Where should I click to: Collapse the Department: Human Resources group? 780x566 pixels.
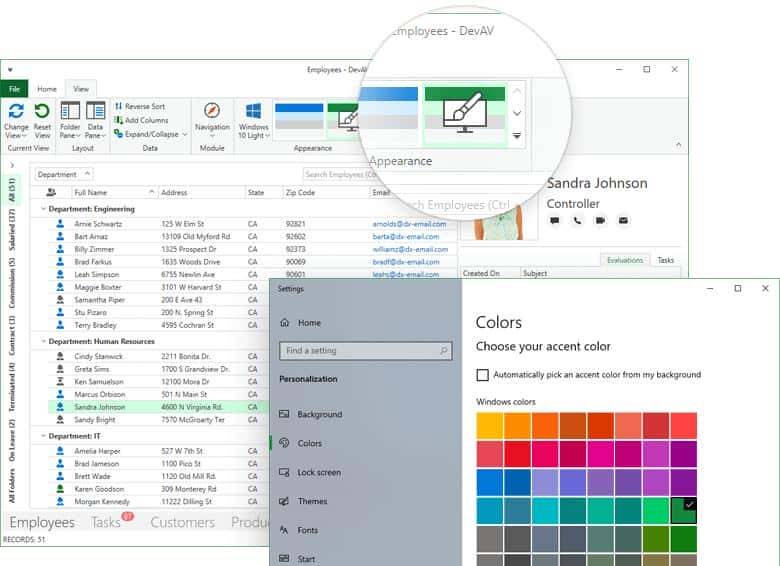[43, 341]
